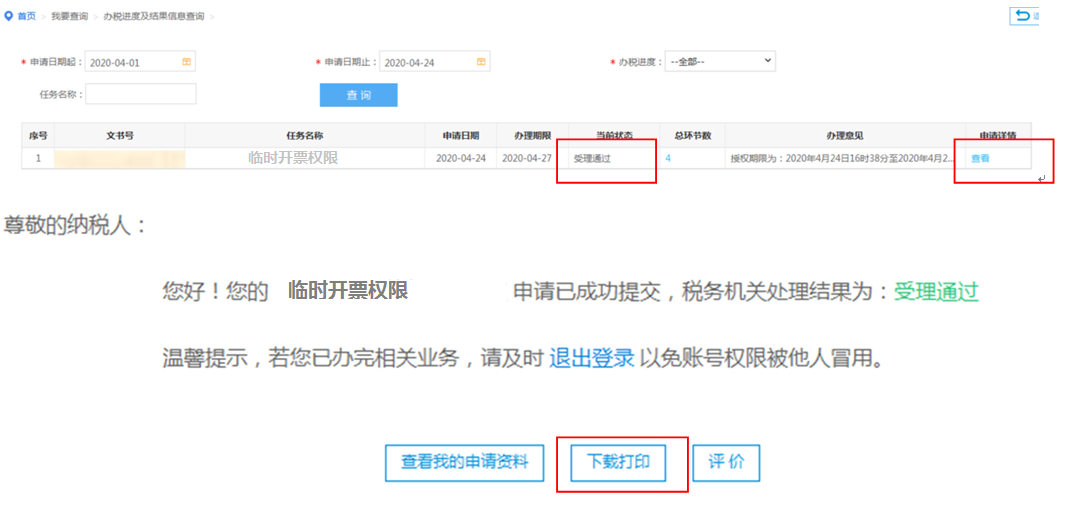Click 查看 link in 申请详情 column
The image size is (1069, 519).
980,158
